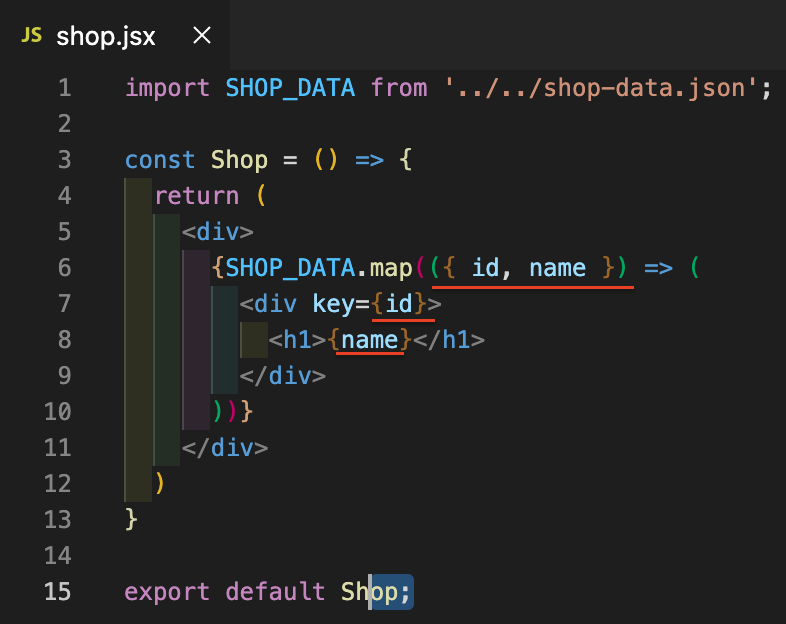
Task: Click the 'import' keyword on line 1
Action: tap(167, 88)
